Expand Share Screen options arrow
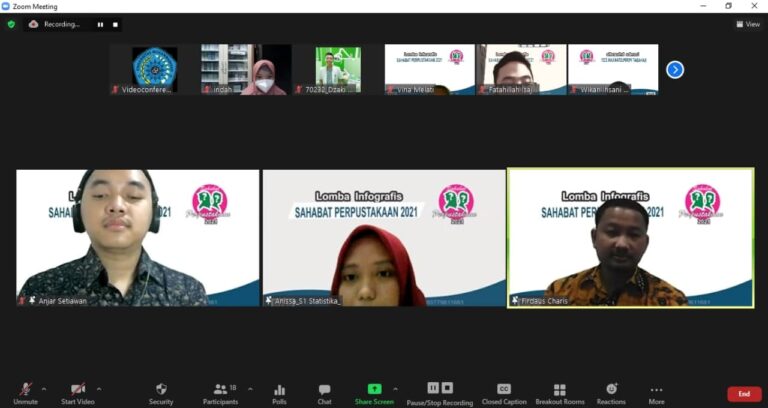This screenshot has width=768, height=408. [395, 389]
